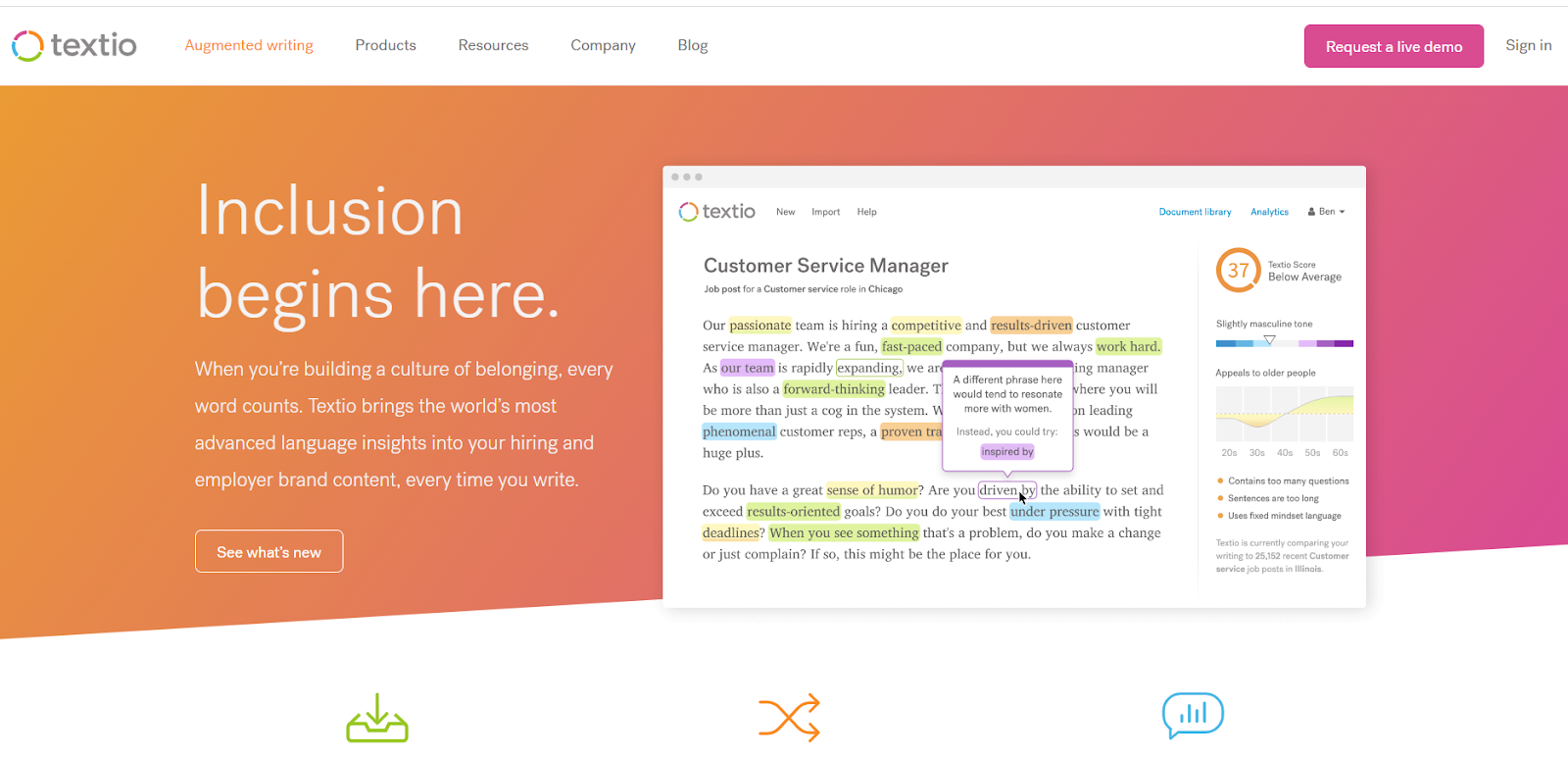
Task: Open the Resources menu item
Action: pyautogui.click(x=493, y=45)
